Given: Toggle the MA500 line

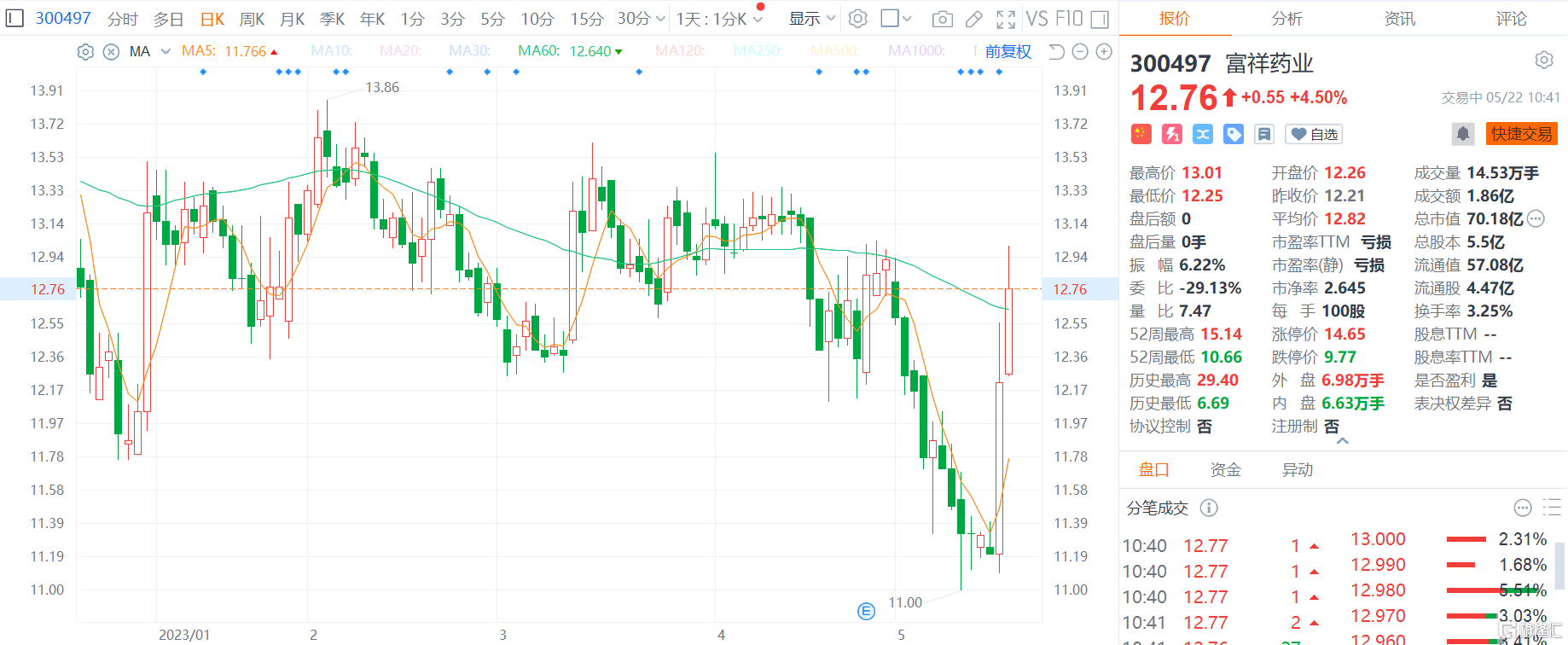Looking at the screenshot, I should [834, 51].
